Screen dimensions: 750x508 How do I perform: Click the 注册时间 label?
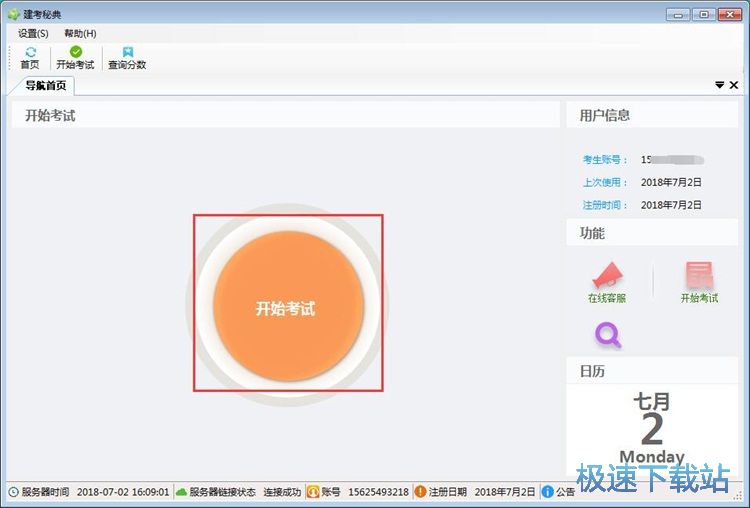(605, 205)
